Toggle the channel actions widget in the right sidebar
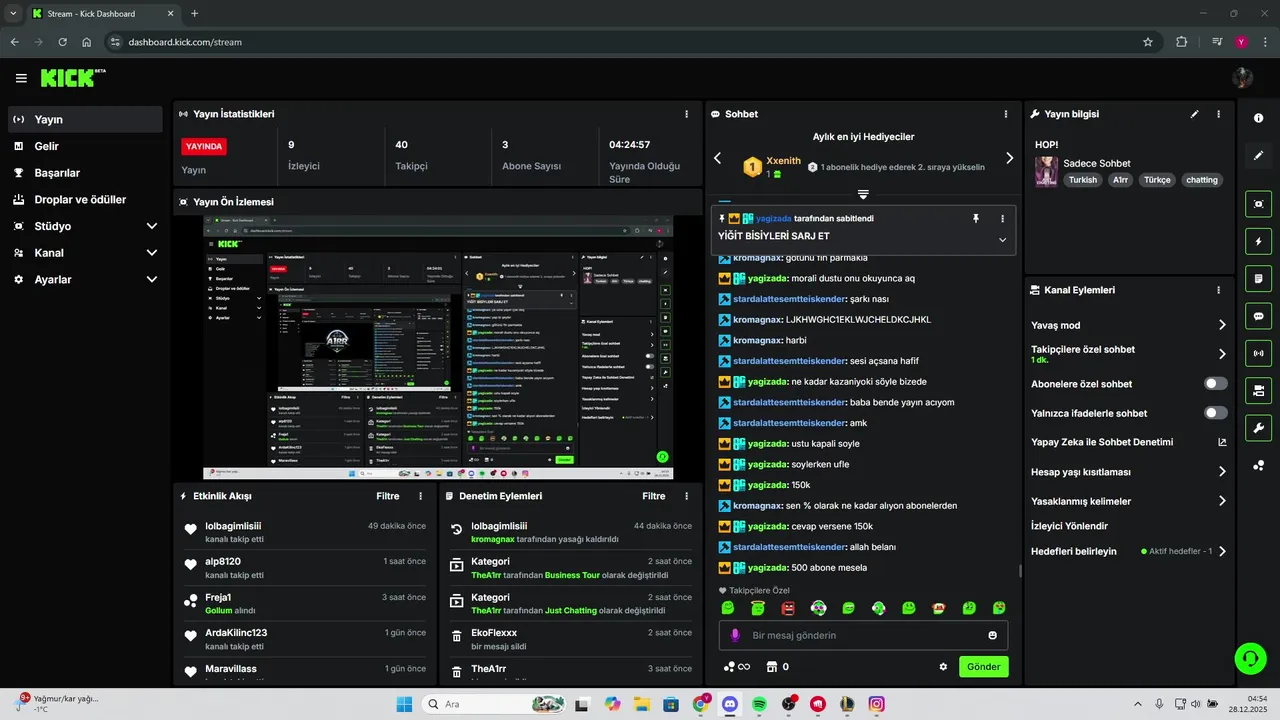1280x720 pixels. point(1259,390)
